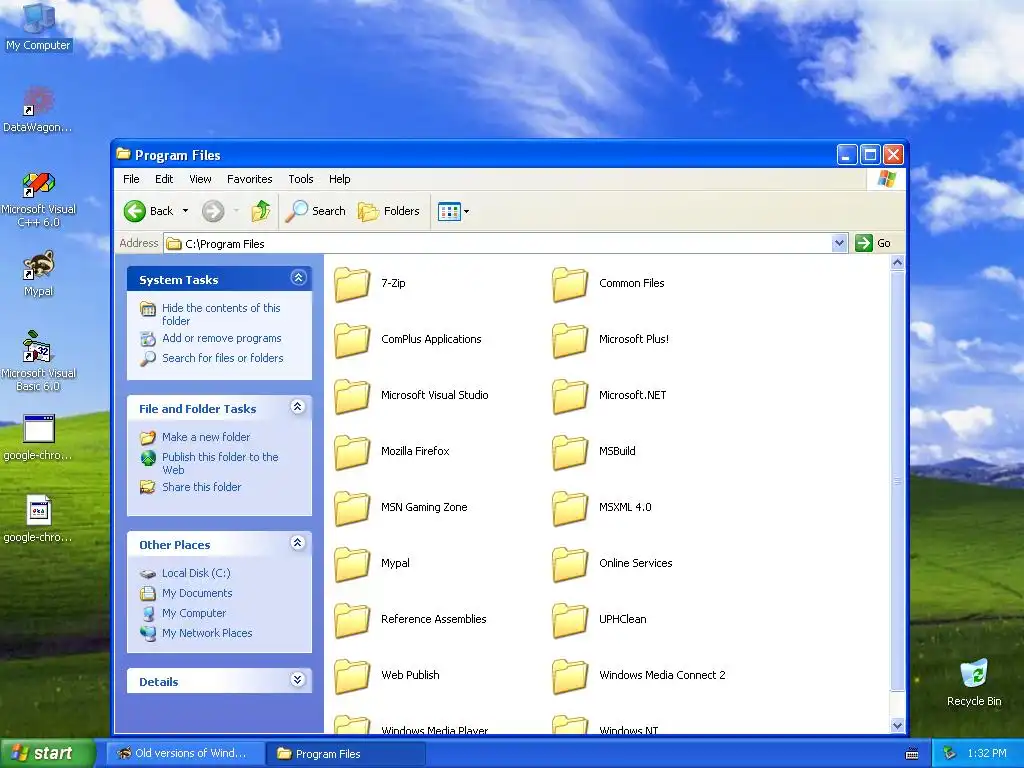Screen dimensions: 1024x768
Task: Click Publish this folder to the Web
Action: click(x=220, y=463)
